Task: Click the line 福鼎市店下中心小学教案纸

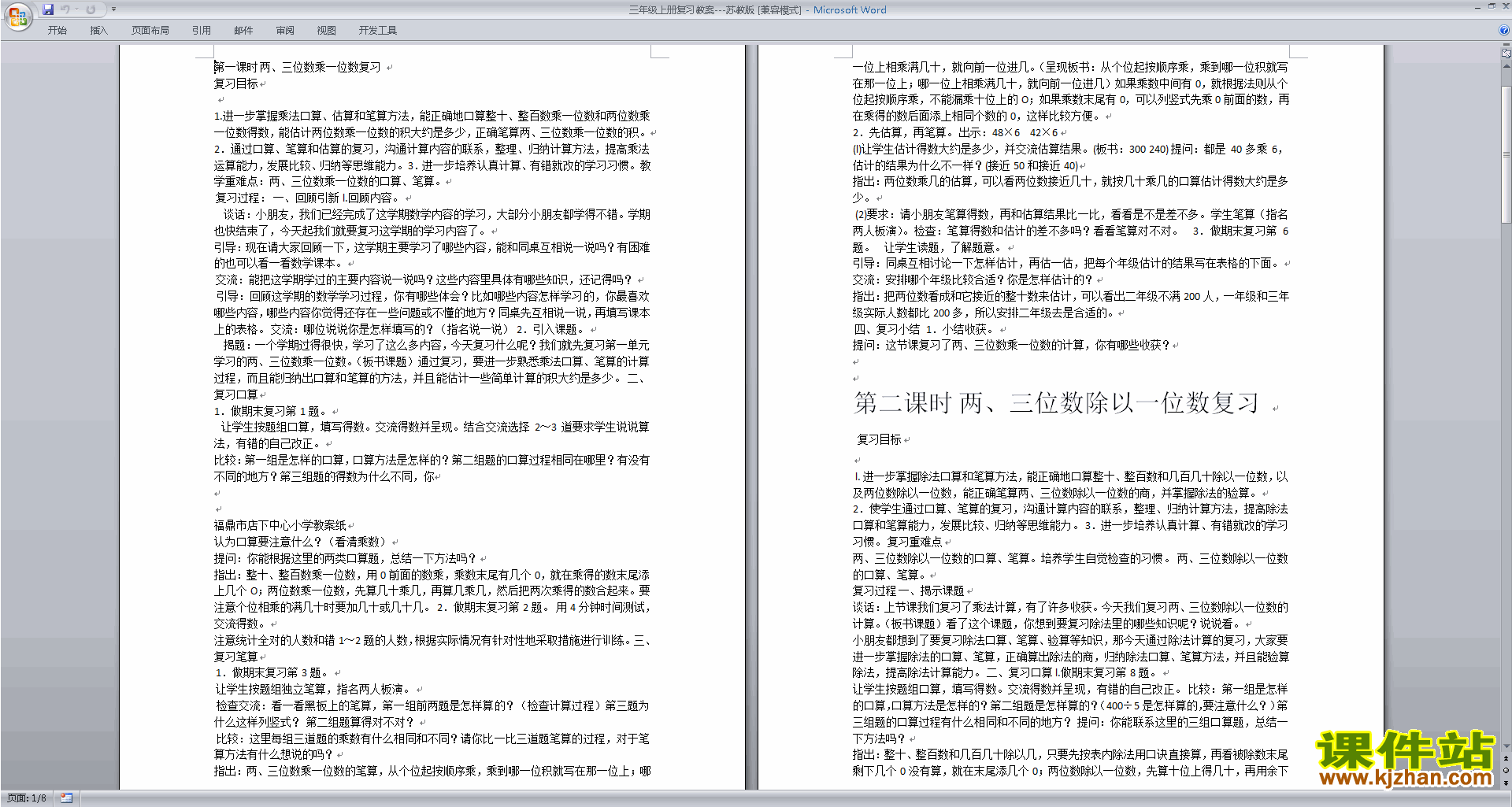Action: (280, 525)
